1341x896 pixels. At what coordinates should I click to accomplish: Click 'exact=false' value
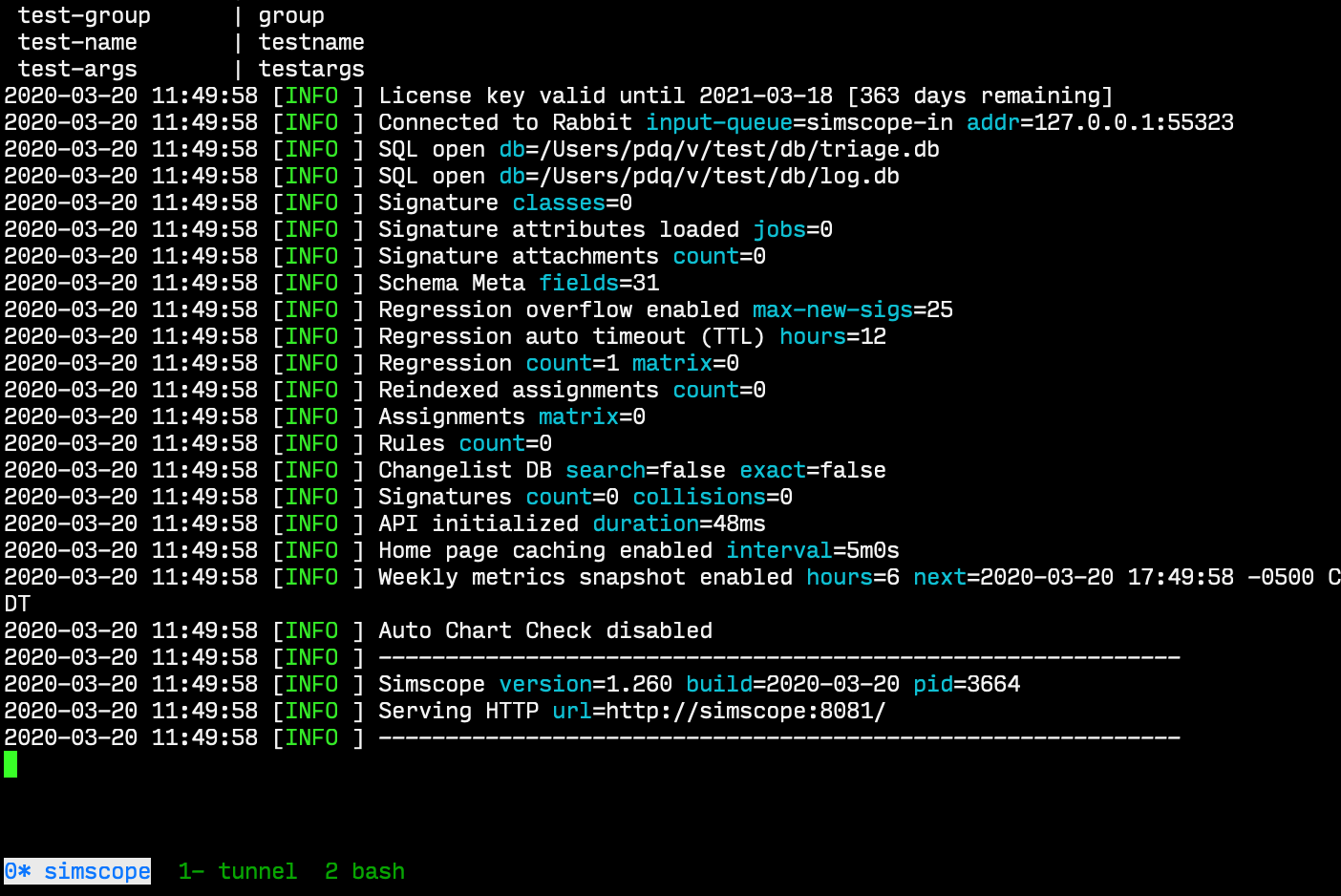pyautogui.click(x=813, y=470)
